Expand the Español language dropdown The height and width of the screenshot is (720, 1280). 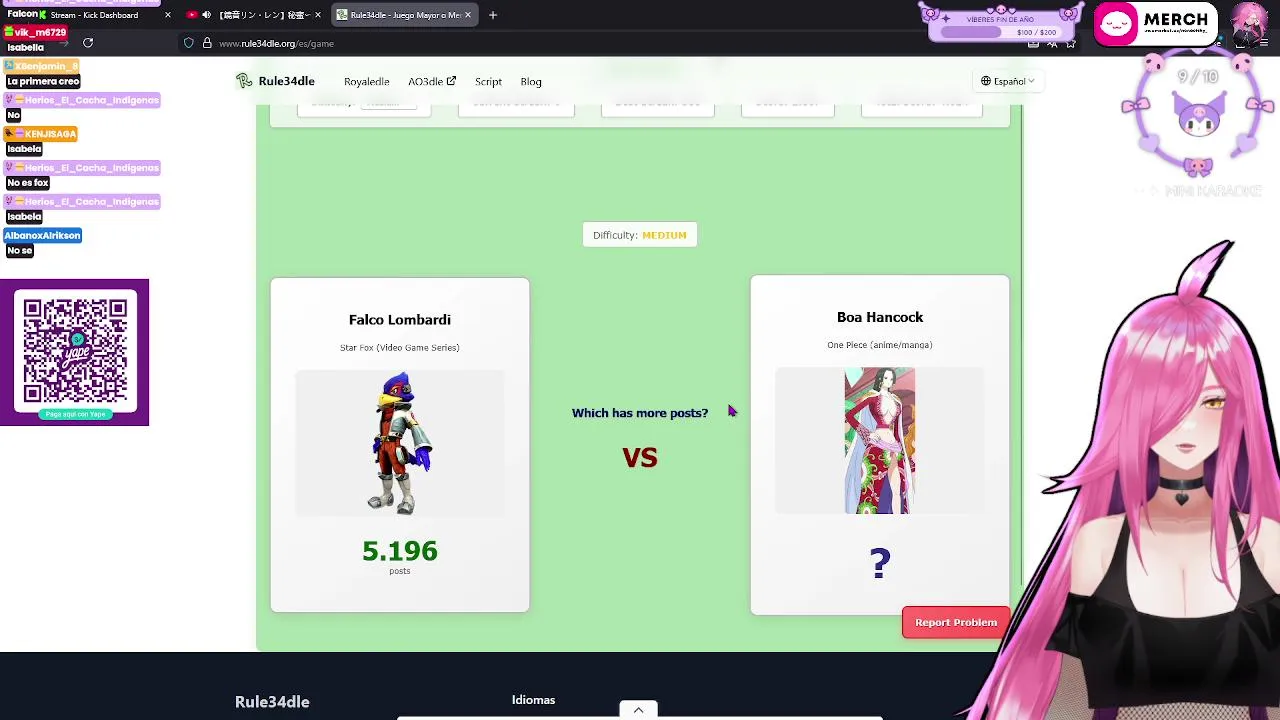click(x=1007, y=81)
